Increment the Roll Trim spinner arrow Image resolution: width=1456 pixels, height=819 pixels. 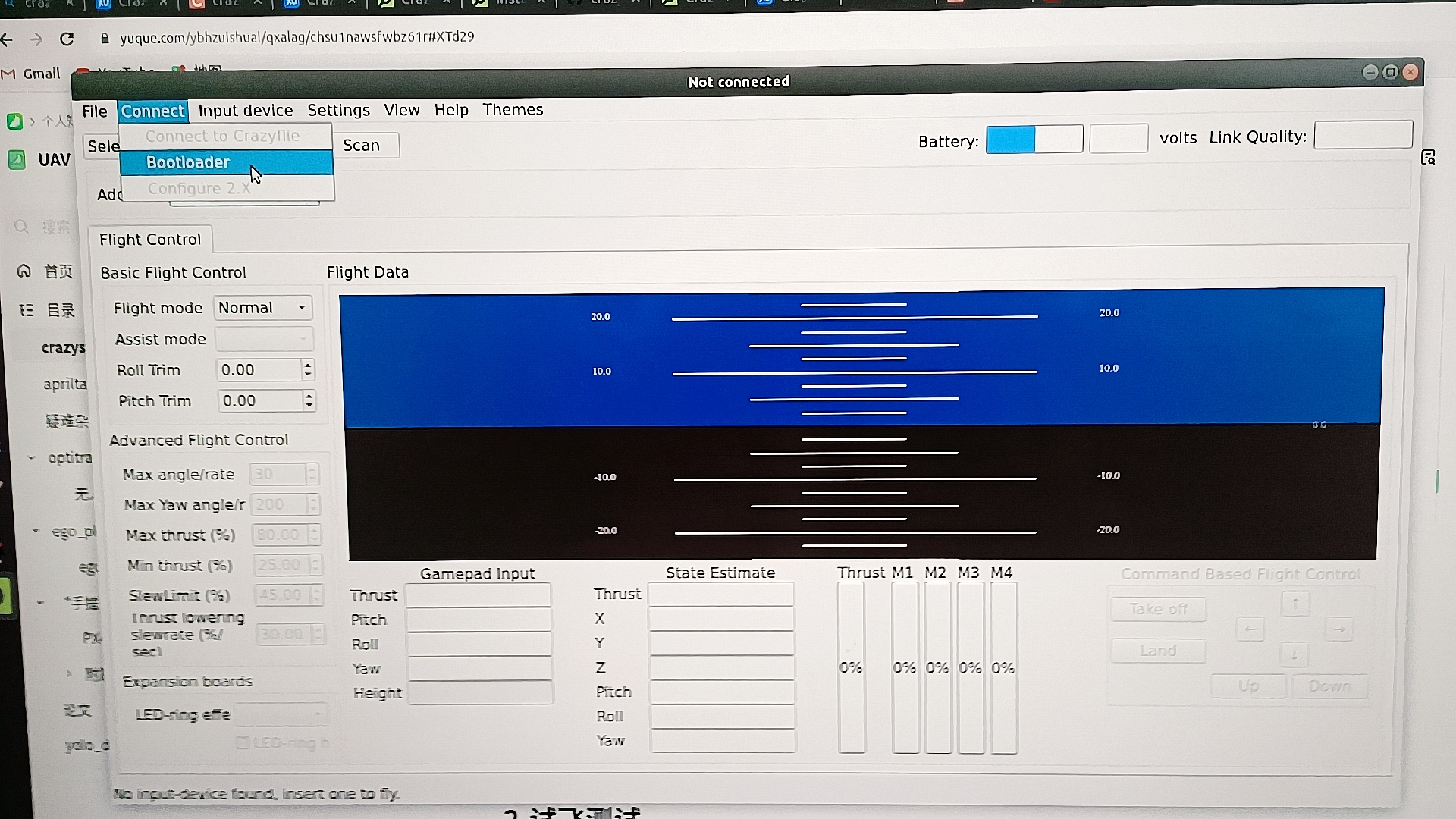point(308,365)
